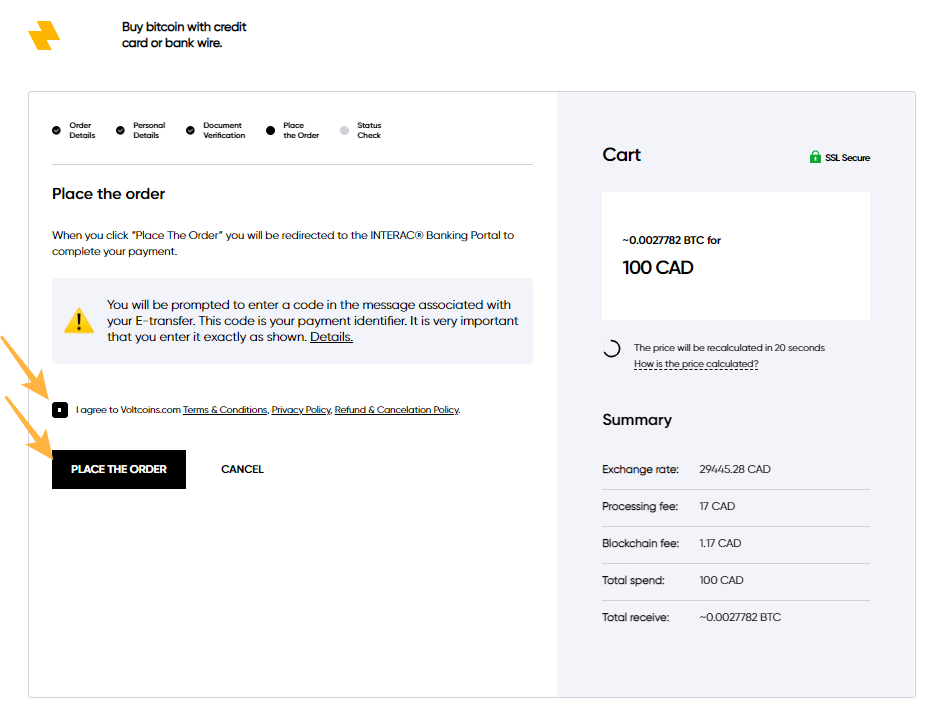The image size is (926, 709).
Task: Click the Total spend value 100 CAD
Action: point(721,580)
